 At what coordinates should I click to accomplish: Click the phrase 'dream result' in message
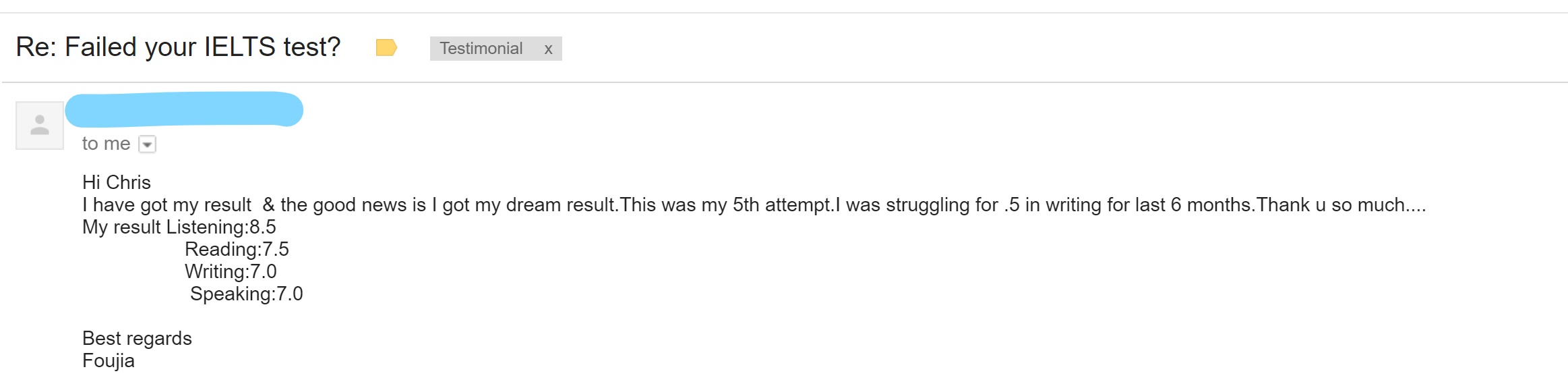pos(561,204)
